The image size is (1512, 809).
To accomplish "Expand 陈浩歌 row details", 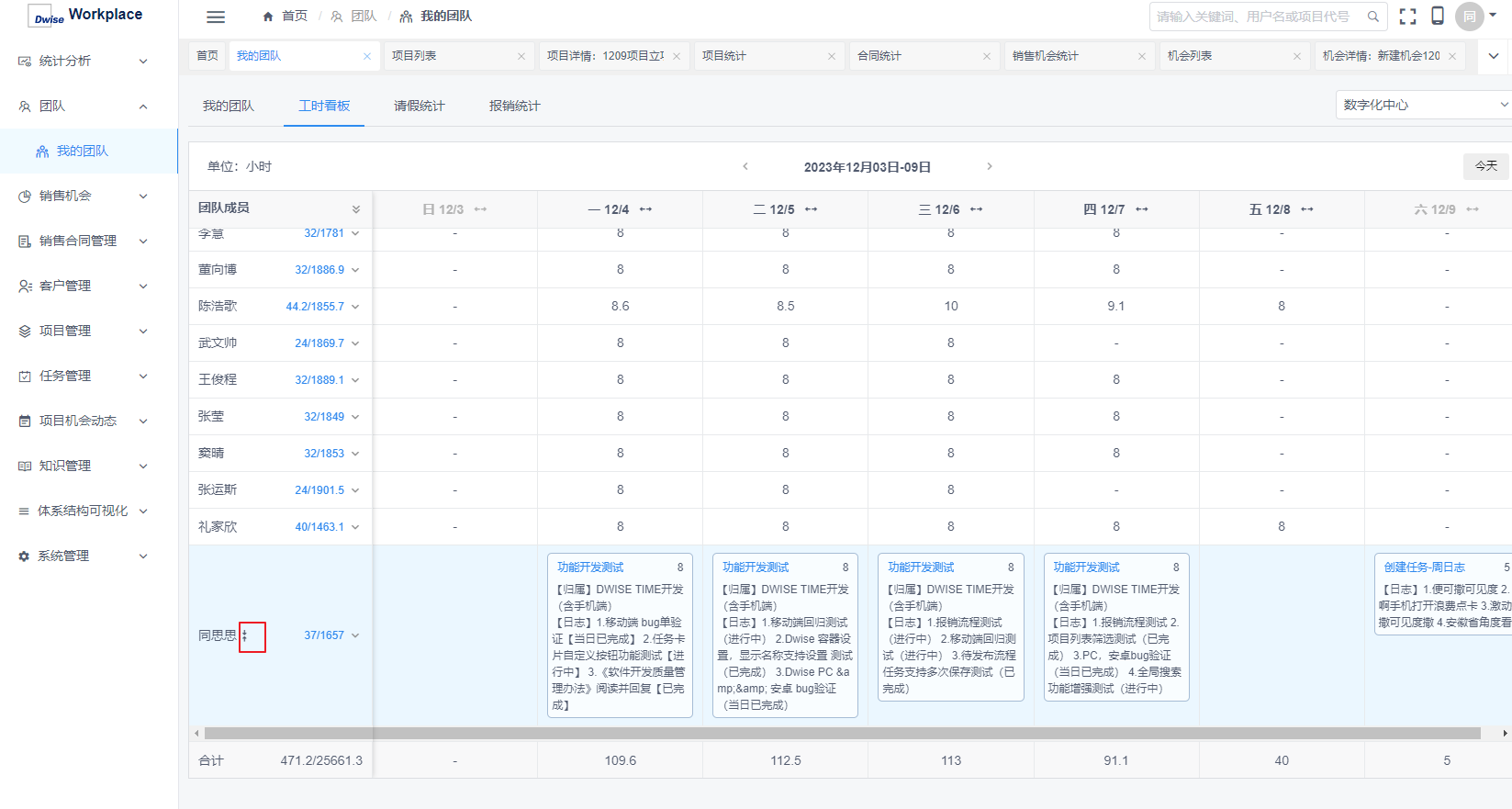I will (355, 307).
